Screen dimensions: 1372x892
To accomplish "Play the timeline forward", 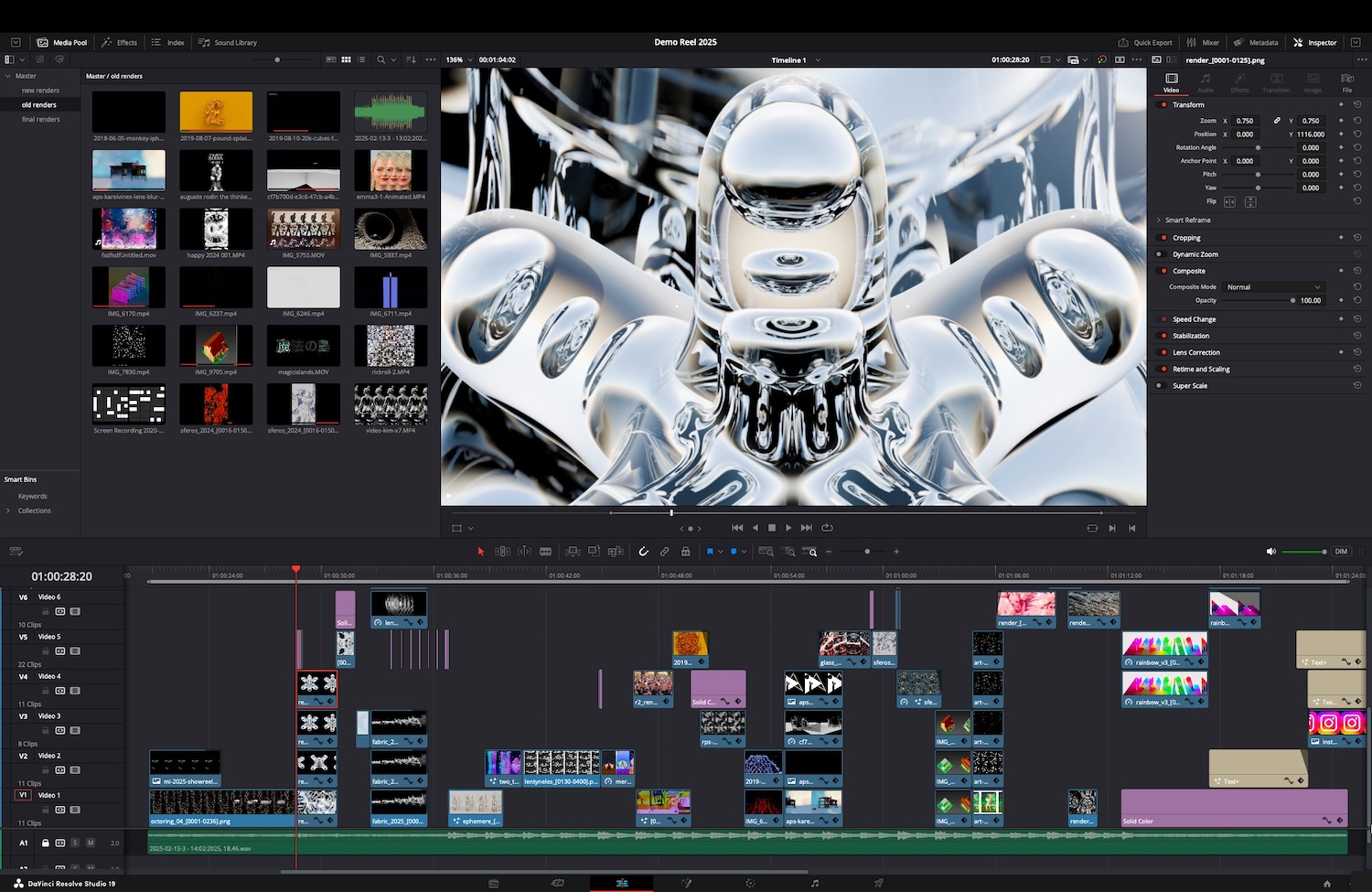I will pyautogui.click(x=788, y=528).
